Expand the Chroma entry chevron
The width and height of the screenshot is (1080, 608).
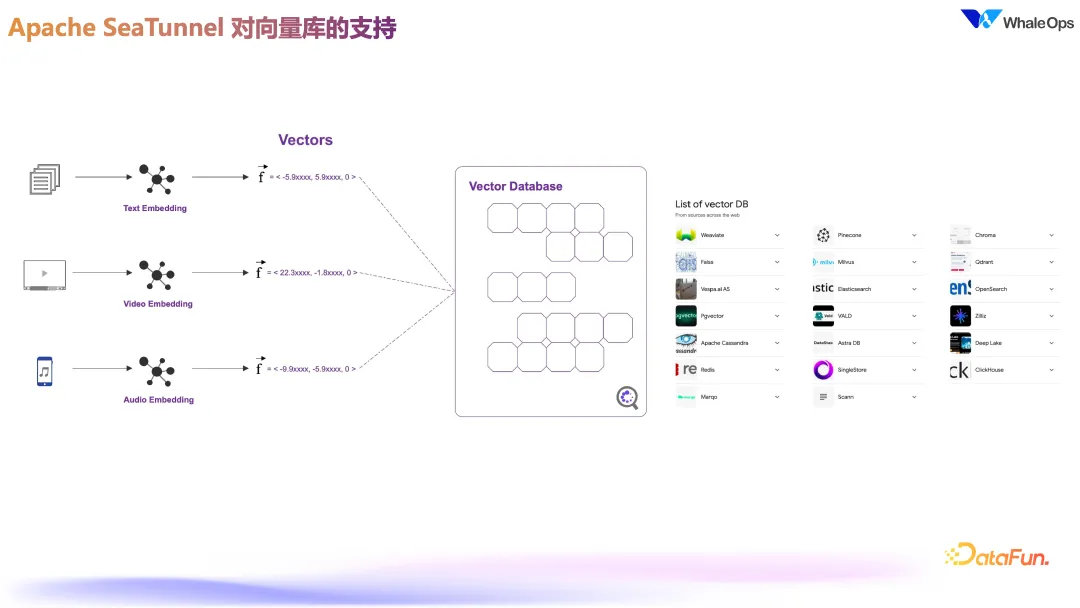click(x=1051, y=235)
